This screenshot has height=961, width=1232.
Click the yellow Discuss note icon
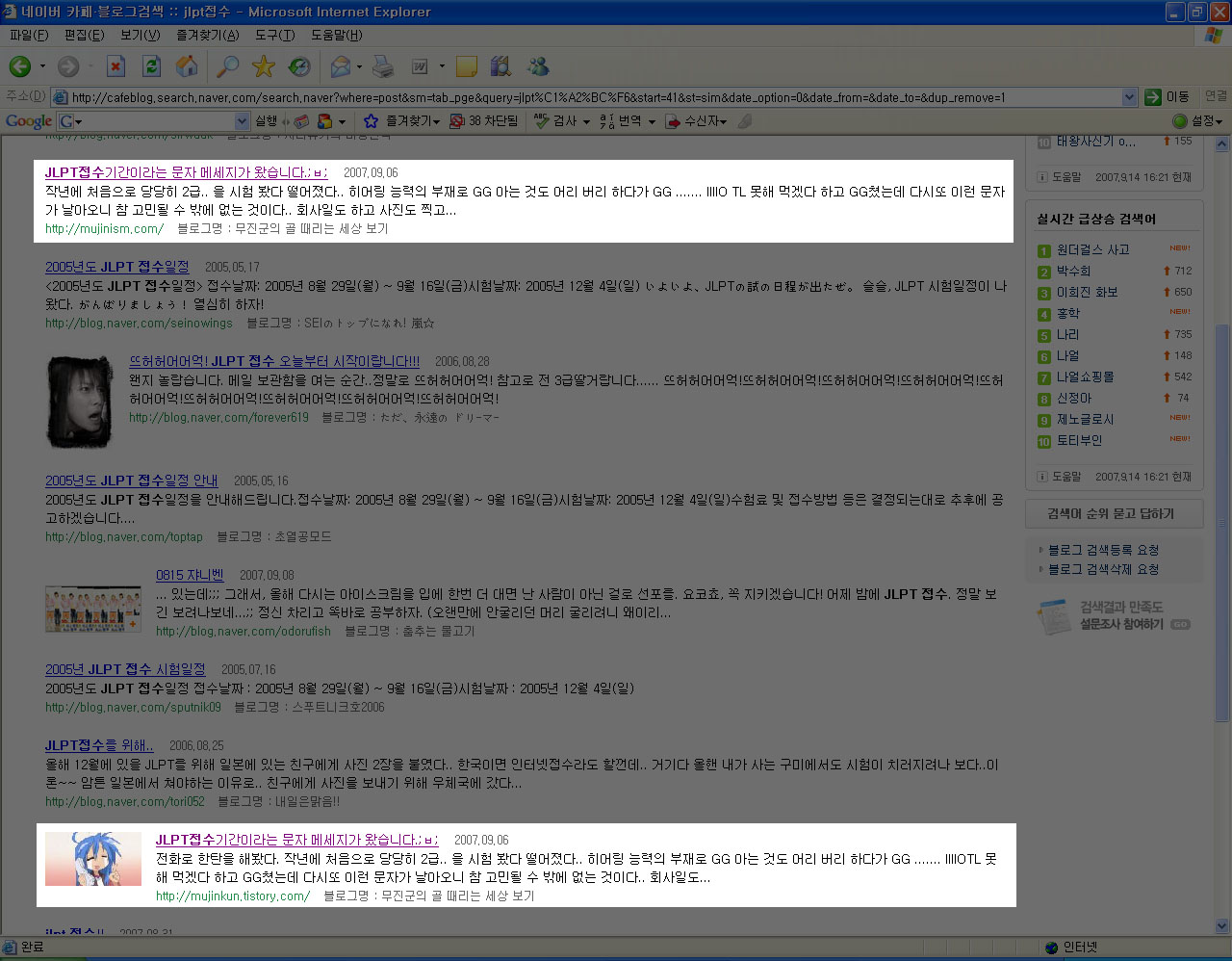click(467, 66)
